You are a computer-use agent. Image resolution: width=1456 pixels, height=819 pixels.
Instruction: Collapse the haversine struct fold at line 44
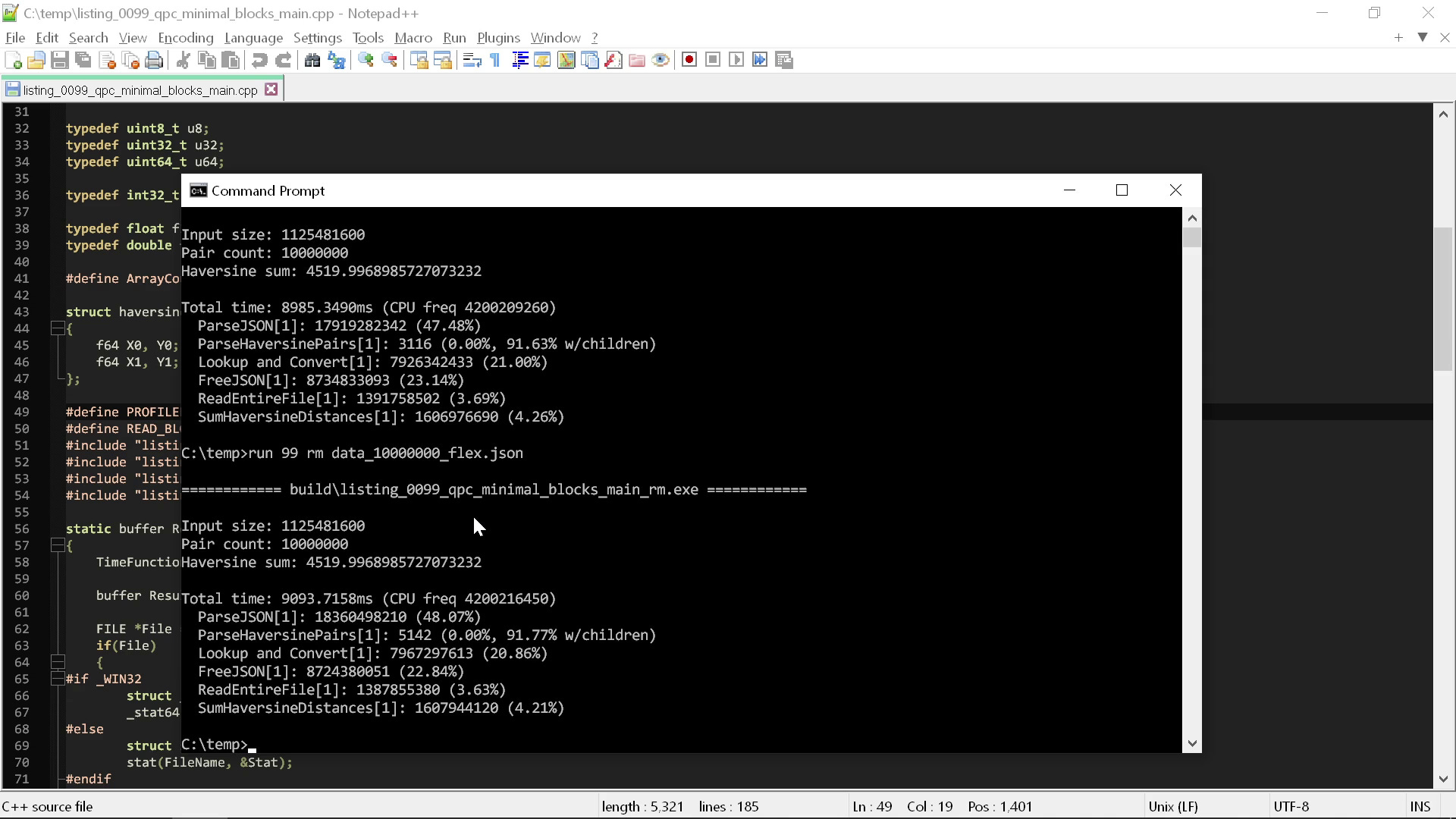point(58,328)
